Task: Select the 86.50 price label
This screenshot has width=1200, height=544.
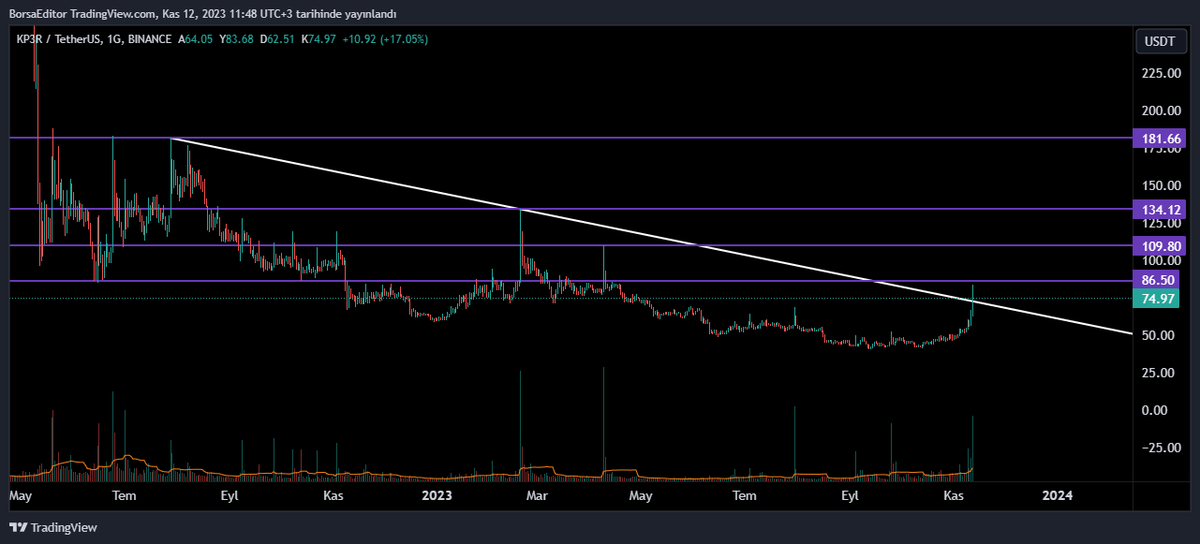Action: click(1158, 280)
